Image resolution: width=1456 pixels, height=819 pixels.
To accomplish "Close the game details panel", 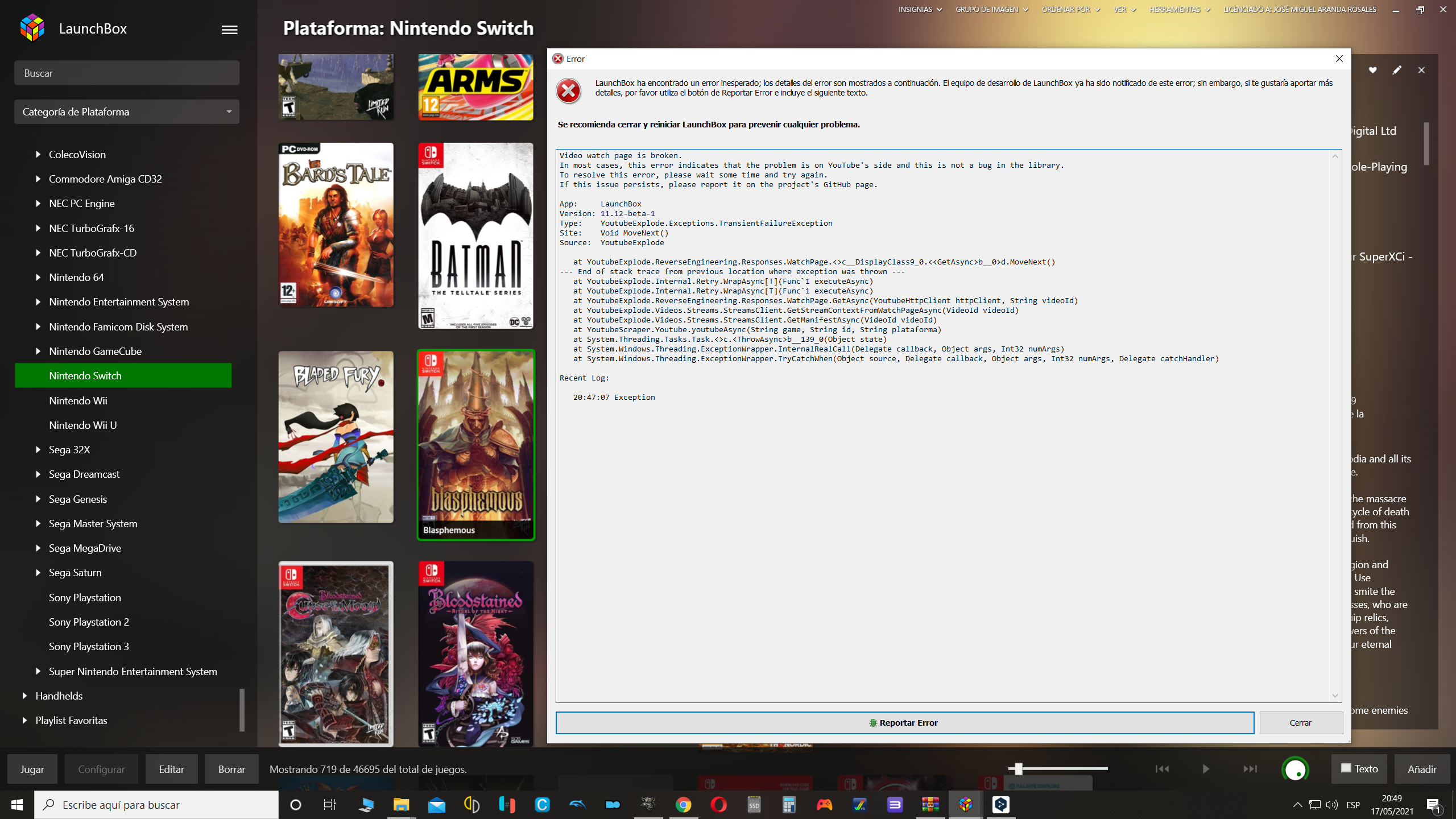I will pyautogui.click(x=1421, y=70).
